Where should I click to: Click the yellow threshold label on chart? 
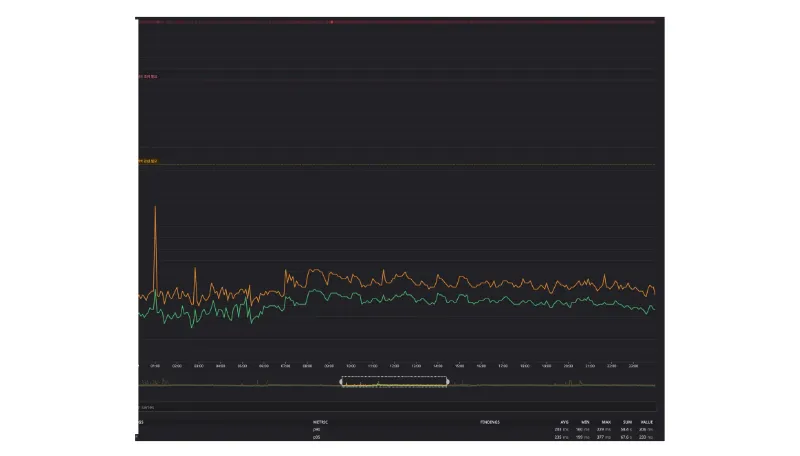point(147,161)
